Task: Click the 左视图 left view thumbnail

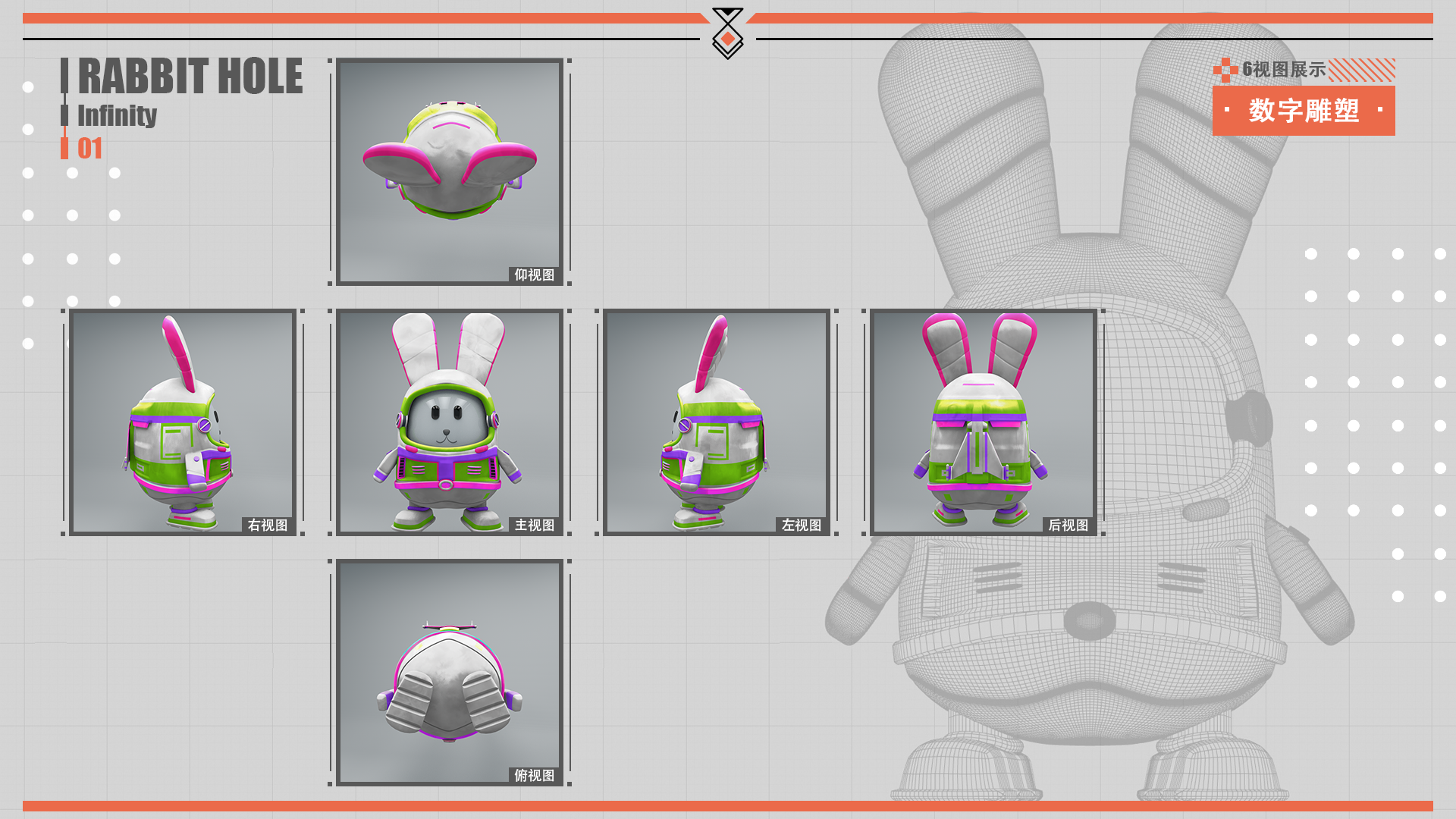Action: pyautogui.click(x=717, y=422)
